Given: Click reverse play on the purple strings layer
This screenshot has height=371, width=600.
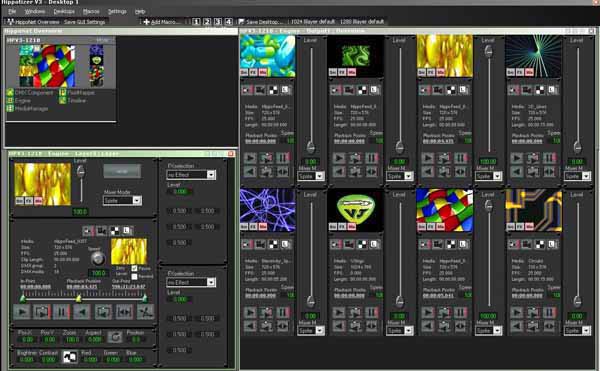Looking at the screenshot, I should point(250,326).
